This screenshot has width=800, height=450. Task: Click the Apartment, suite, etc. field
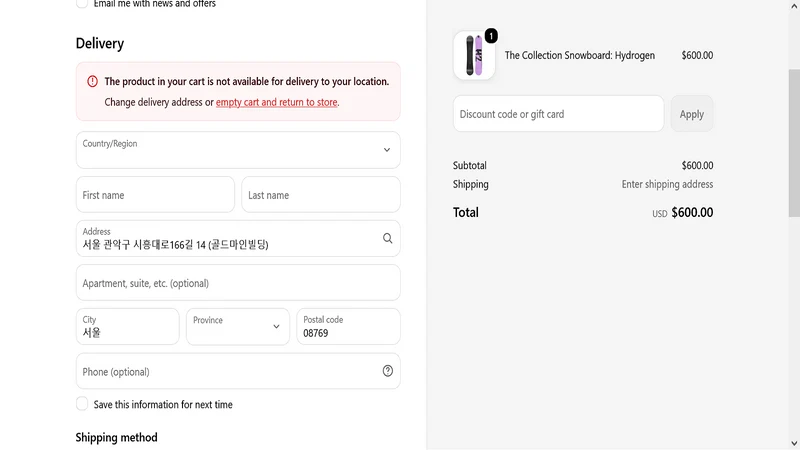[238, 283]
